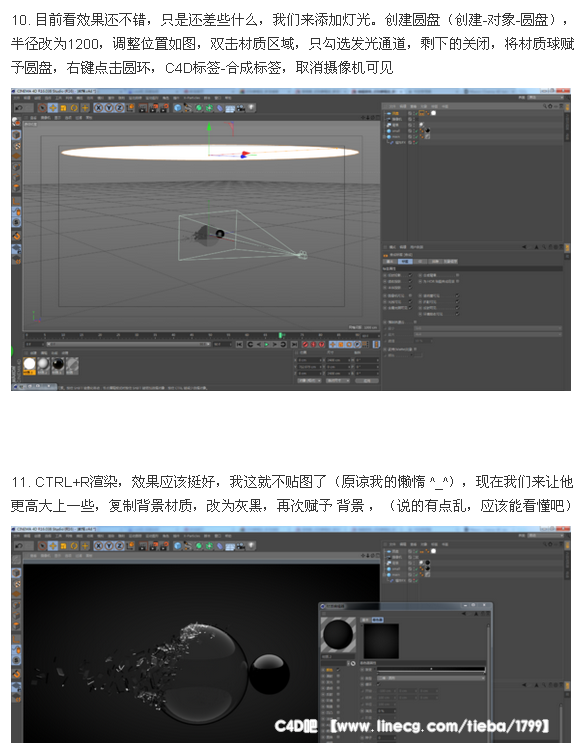Open the gradient type dropdown in Material Editor

431,678
